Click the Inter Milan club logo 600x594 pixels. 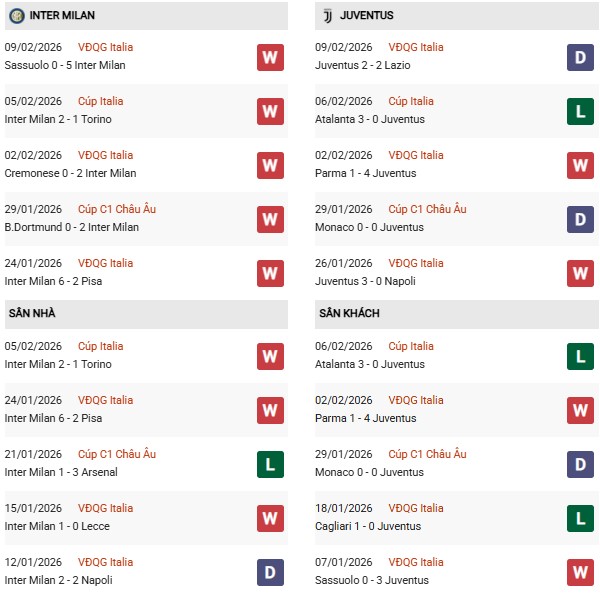point(16,16)
